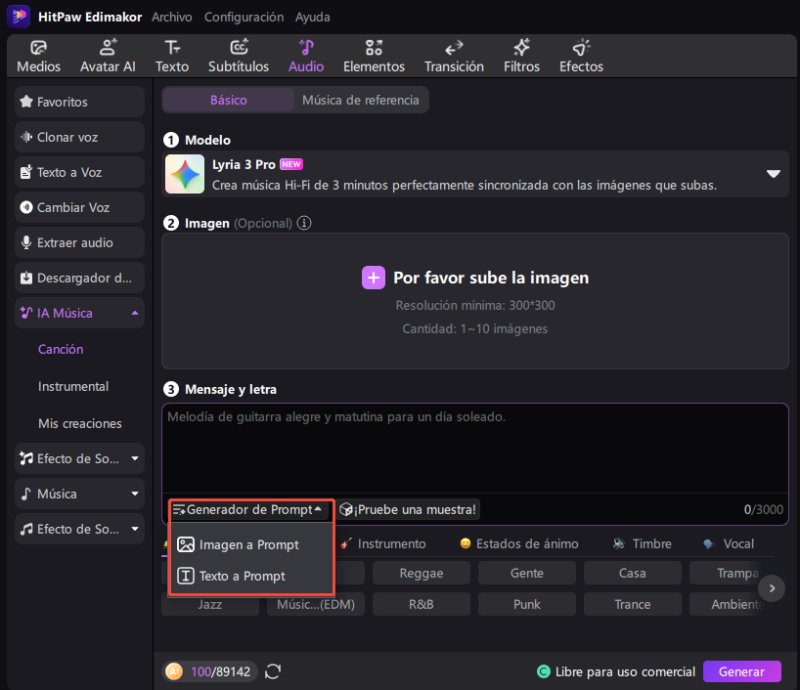Select the Jazz genre tag
The height and width of the screenshot is (690, 800).
[210, 605]
